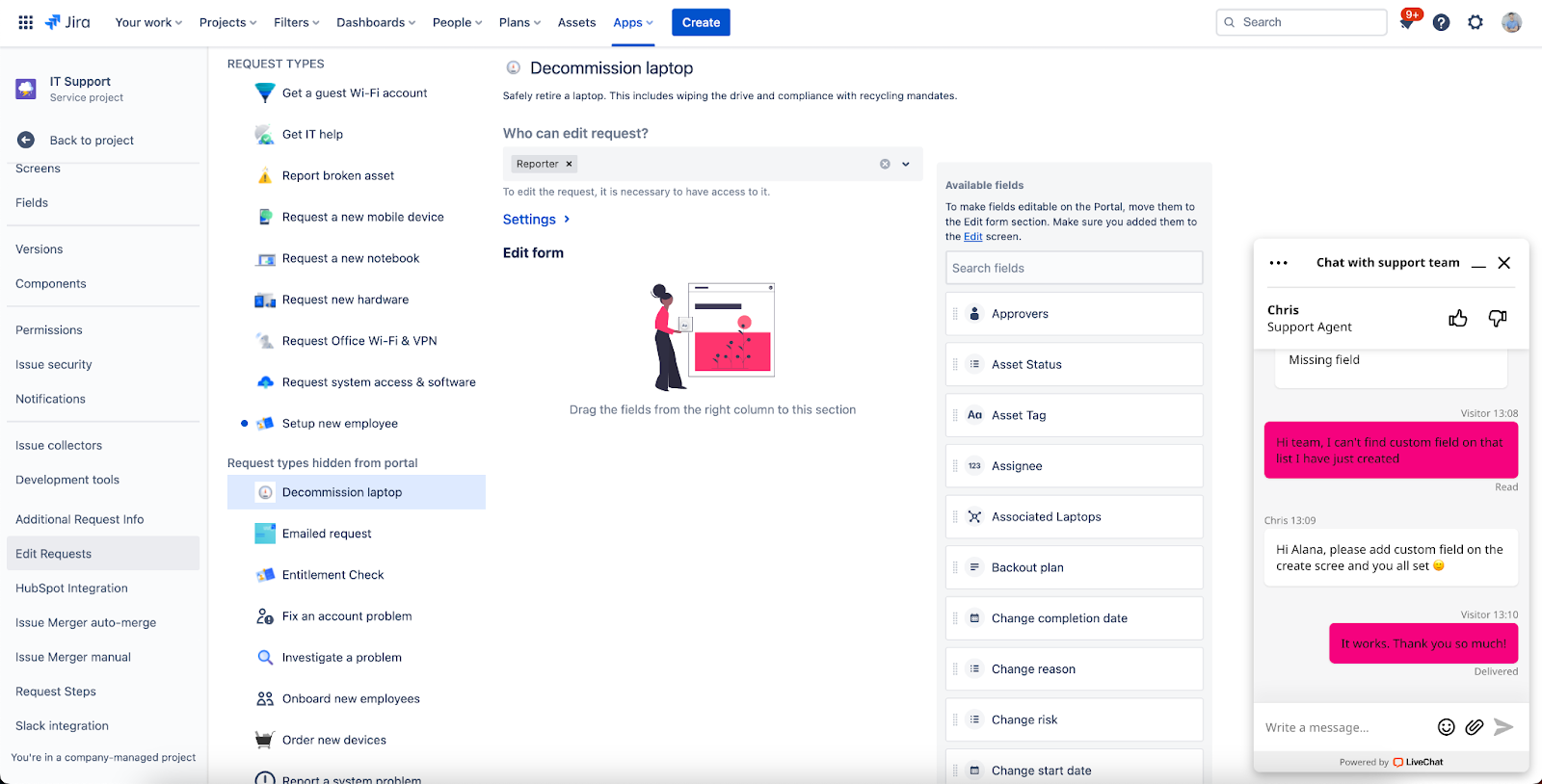
Task: Click the blue Create button
Action: pyautogui.click(x=701, y=22)
